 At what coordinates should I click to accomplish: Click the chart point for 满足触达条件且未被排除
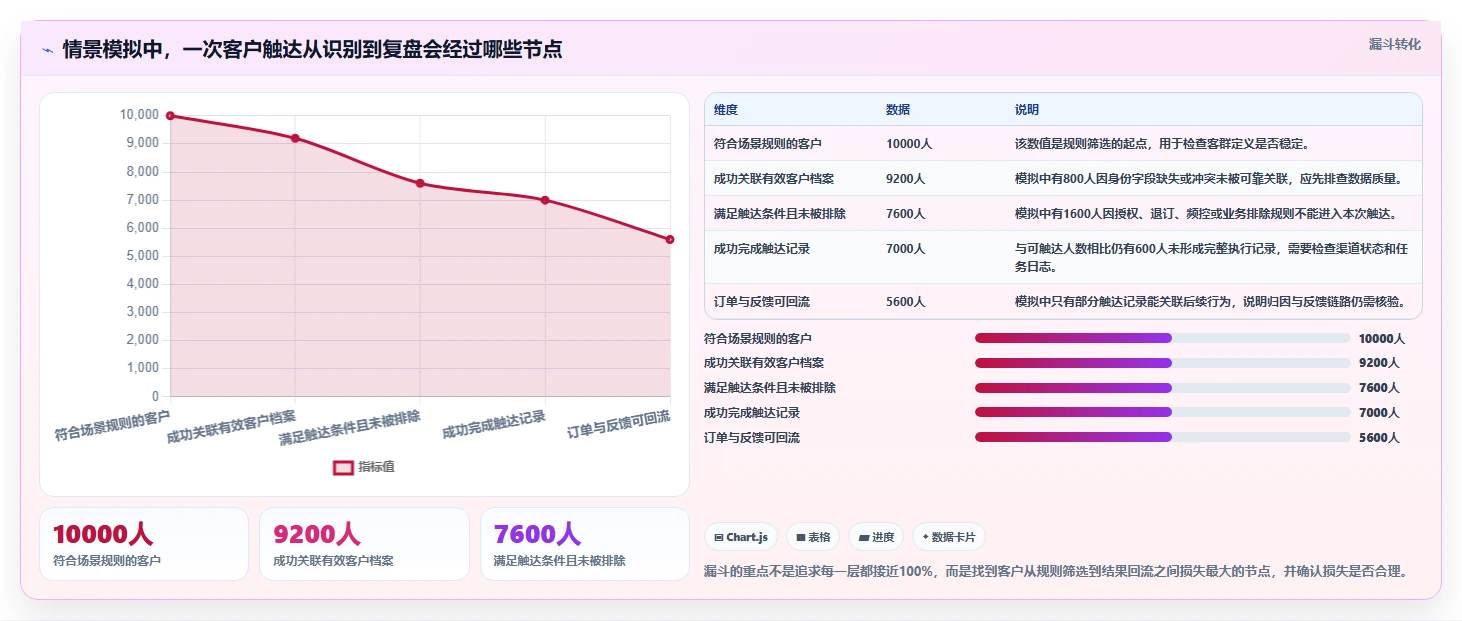coord(420,183)
